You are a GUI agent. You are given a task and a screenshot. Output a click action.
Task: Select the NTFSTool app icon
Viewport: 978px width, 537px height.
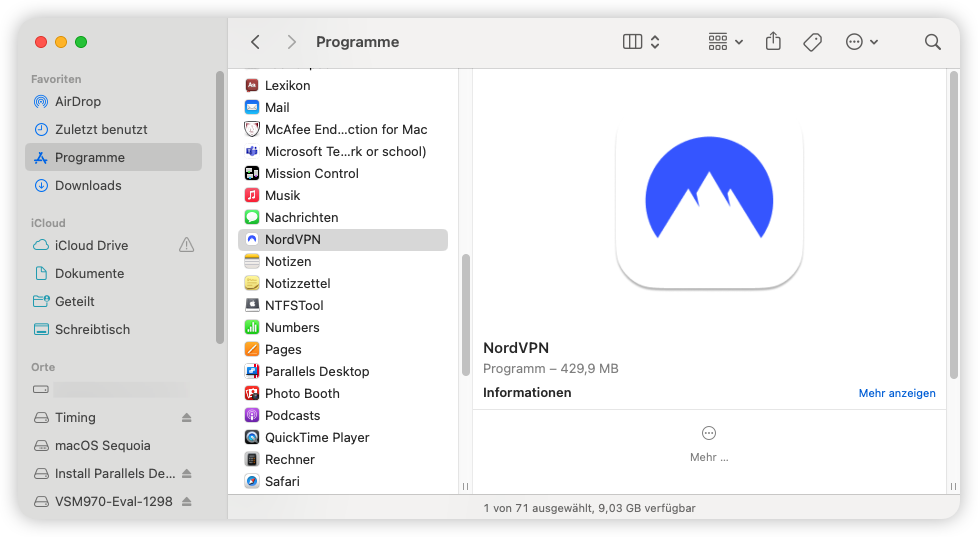[x=252, y=305]
